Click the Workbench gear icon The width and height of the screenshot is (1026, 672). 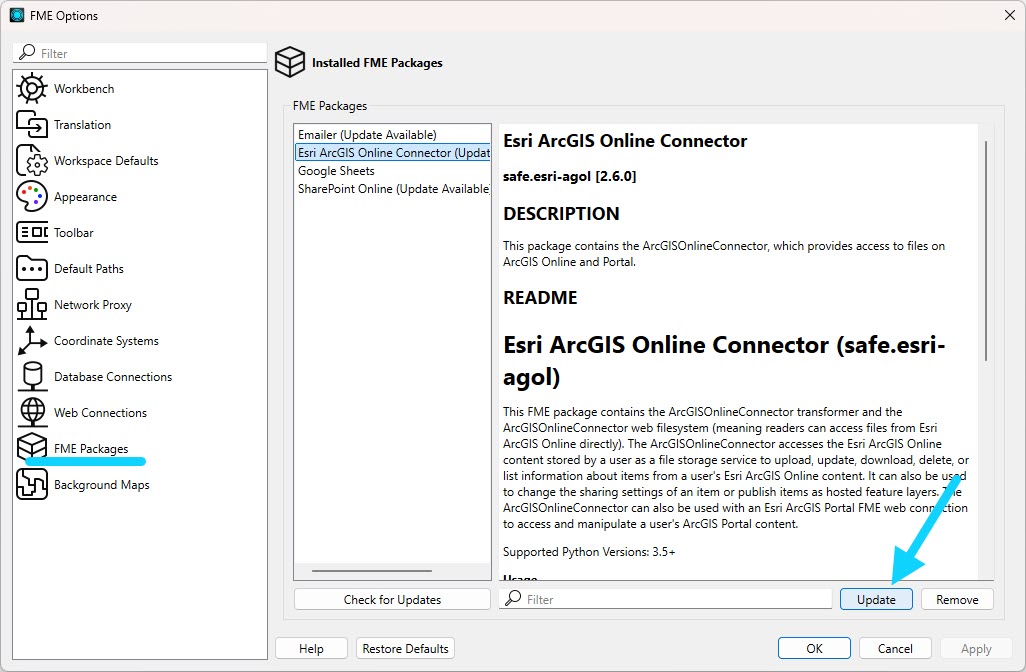pos(31,88)
